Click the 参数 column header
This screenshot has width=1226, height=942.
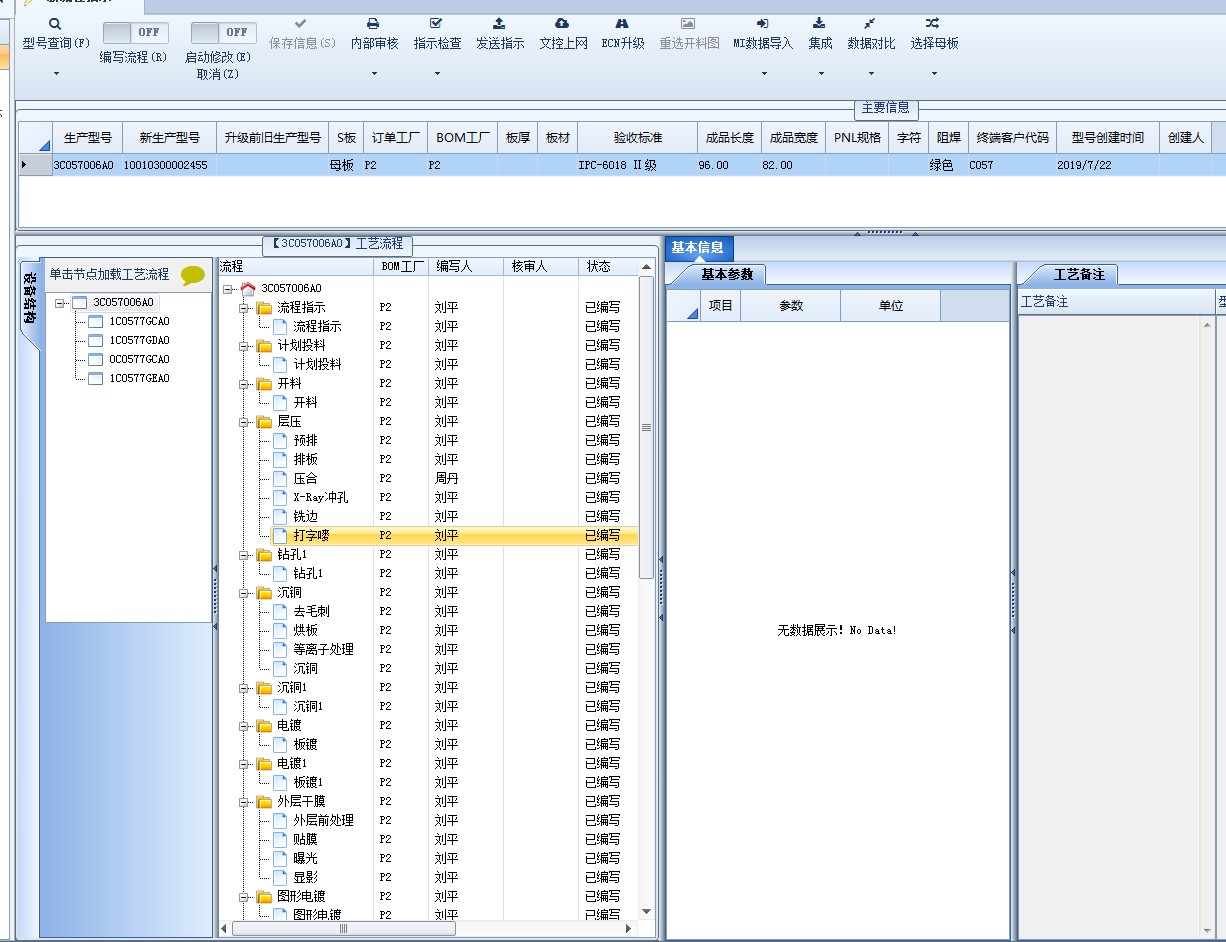(x=791, y=306)
